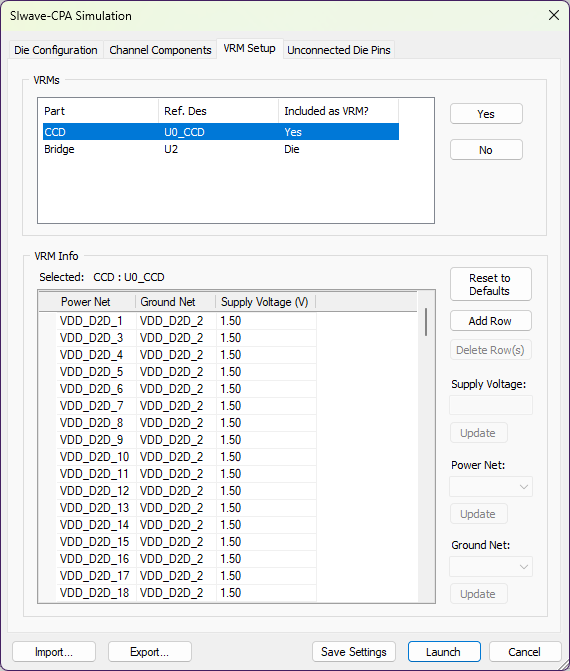Select the VDD_D2D_1 power net cell
Screen dimensions: 570x671
point(96,321)
